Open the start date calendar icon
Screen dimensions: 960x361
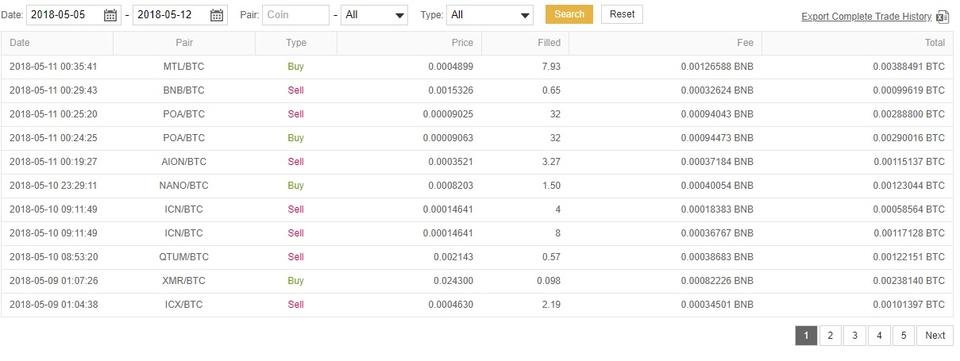110,15
